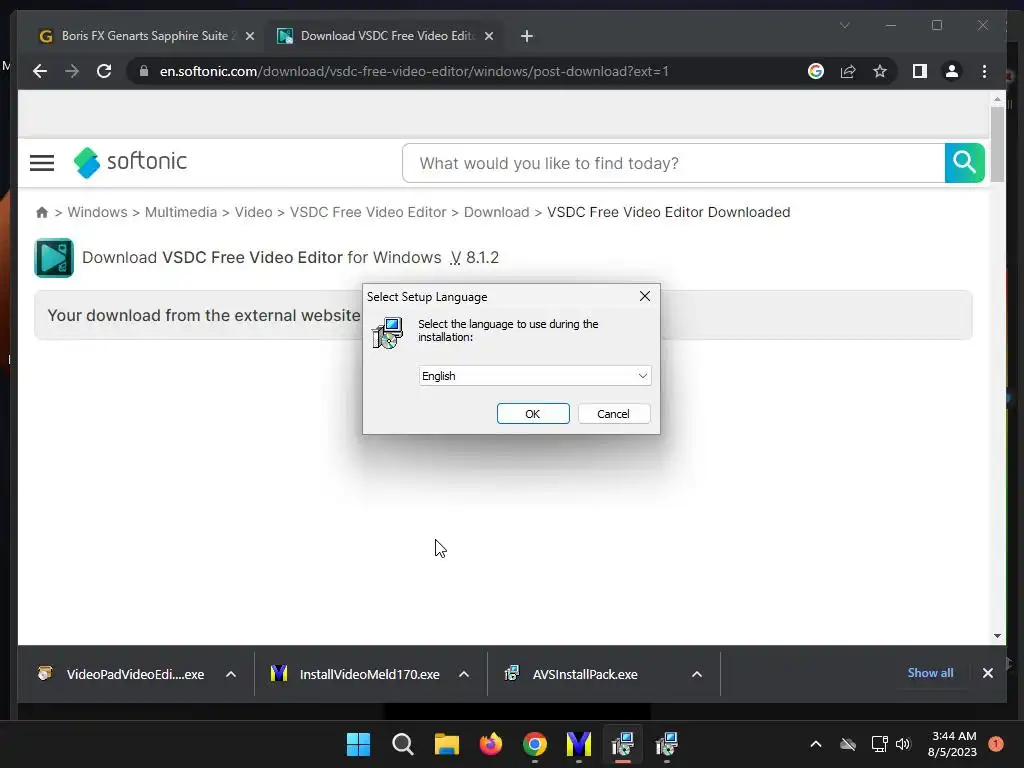Image resolution: width=1024 pixels, height=768 pixels.
Task: Open File Explorer from the taskbar
Action: coord(447,744)
